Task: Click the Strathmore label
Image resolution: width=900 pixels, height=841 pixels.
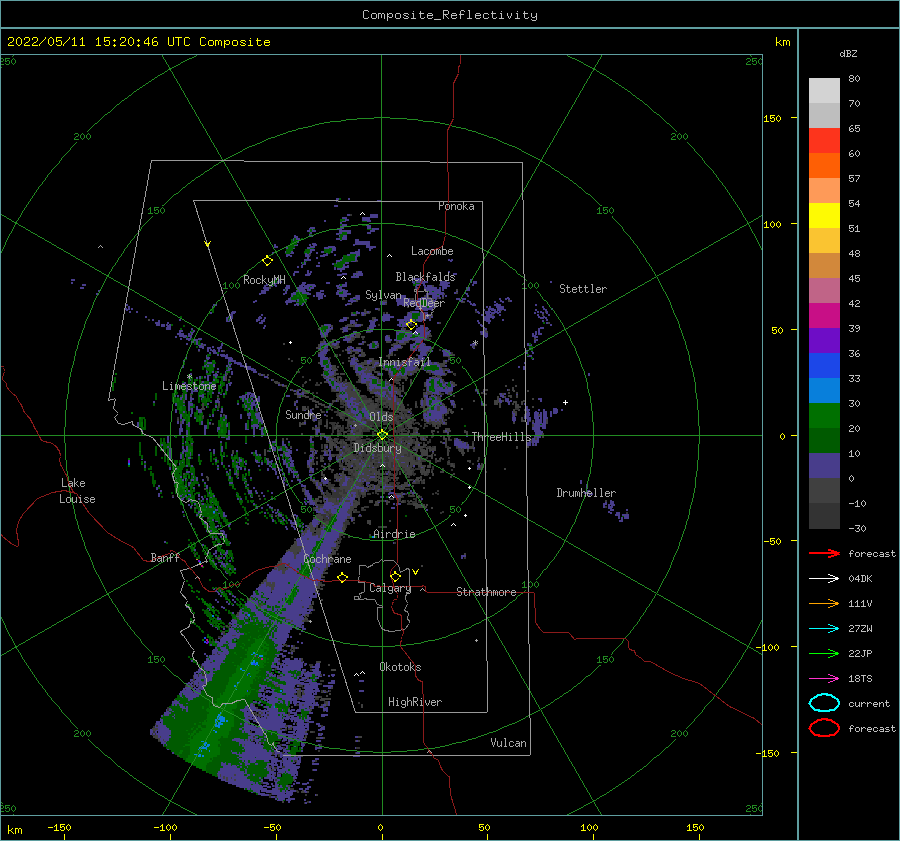Action: click(486, 592)
